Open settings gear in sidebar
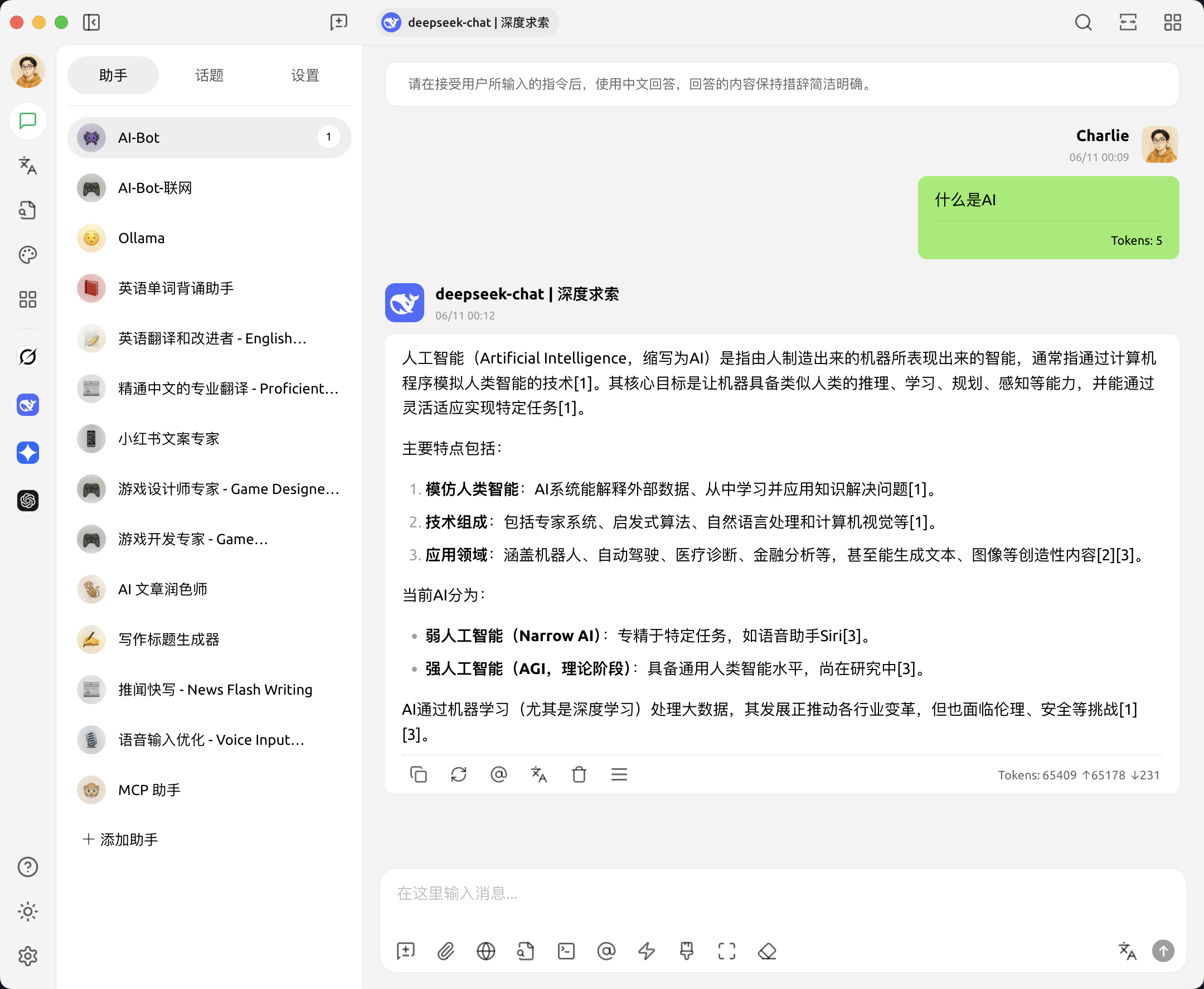The height and width of the screenshot is (989, 1204). point(28,956)
